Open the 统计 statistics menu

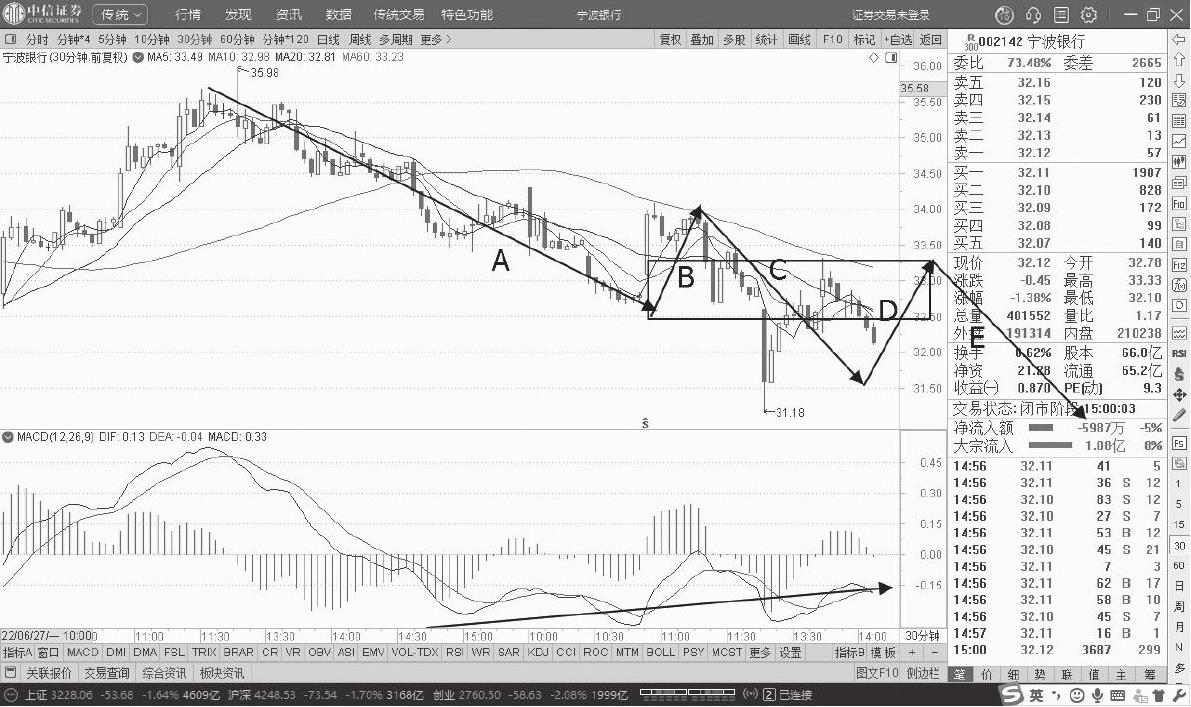click(x=766, y=39)
